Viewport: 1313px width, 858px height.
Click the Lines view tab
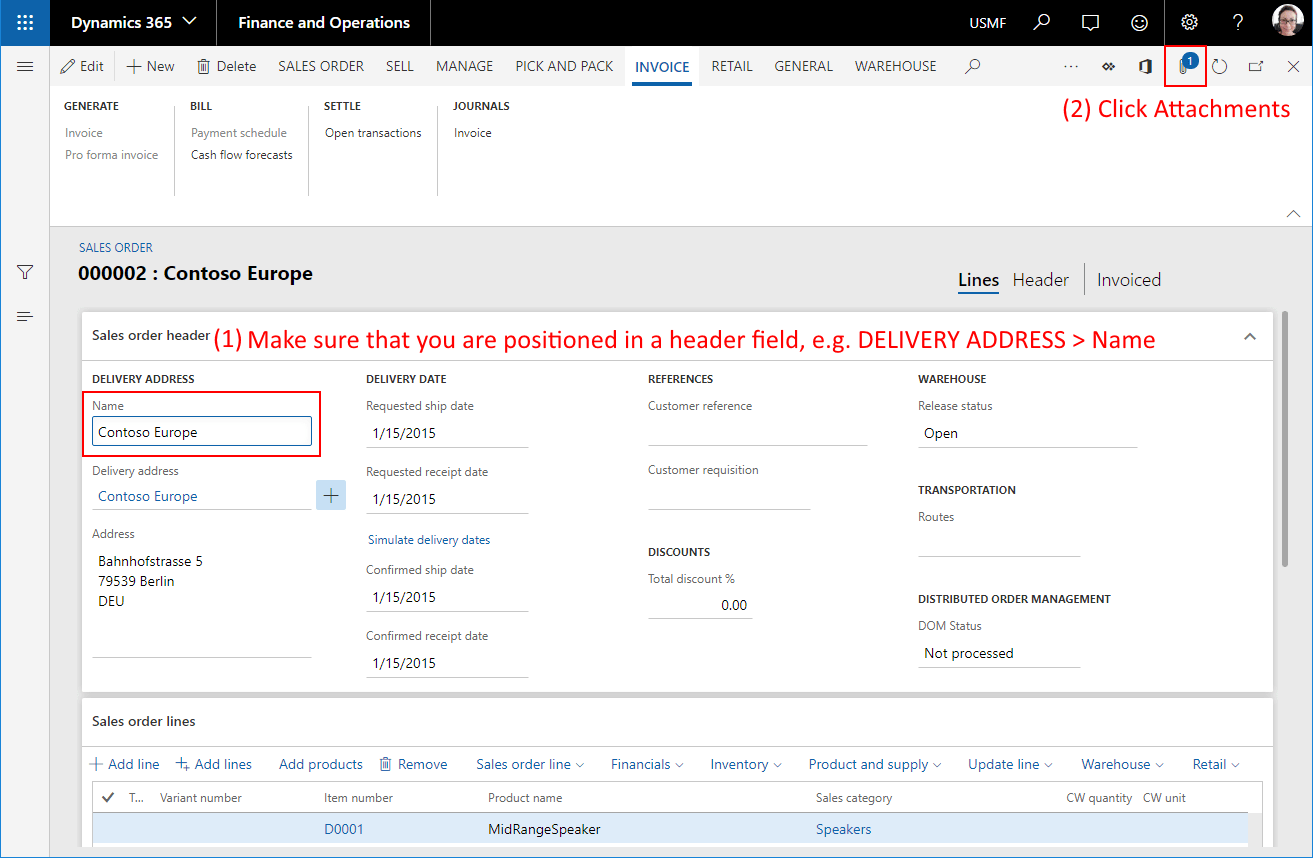coord(978,280)
